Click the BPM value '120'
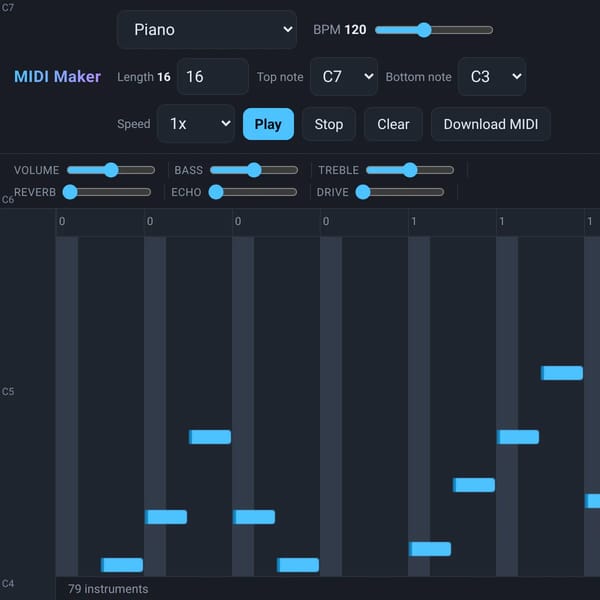The image size is (600, 600). (355, 29)
